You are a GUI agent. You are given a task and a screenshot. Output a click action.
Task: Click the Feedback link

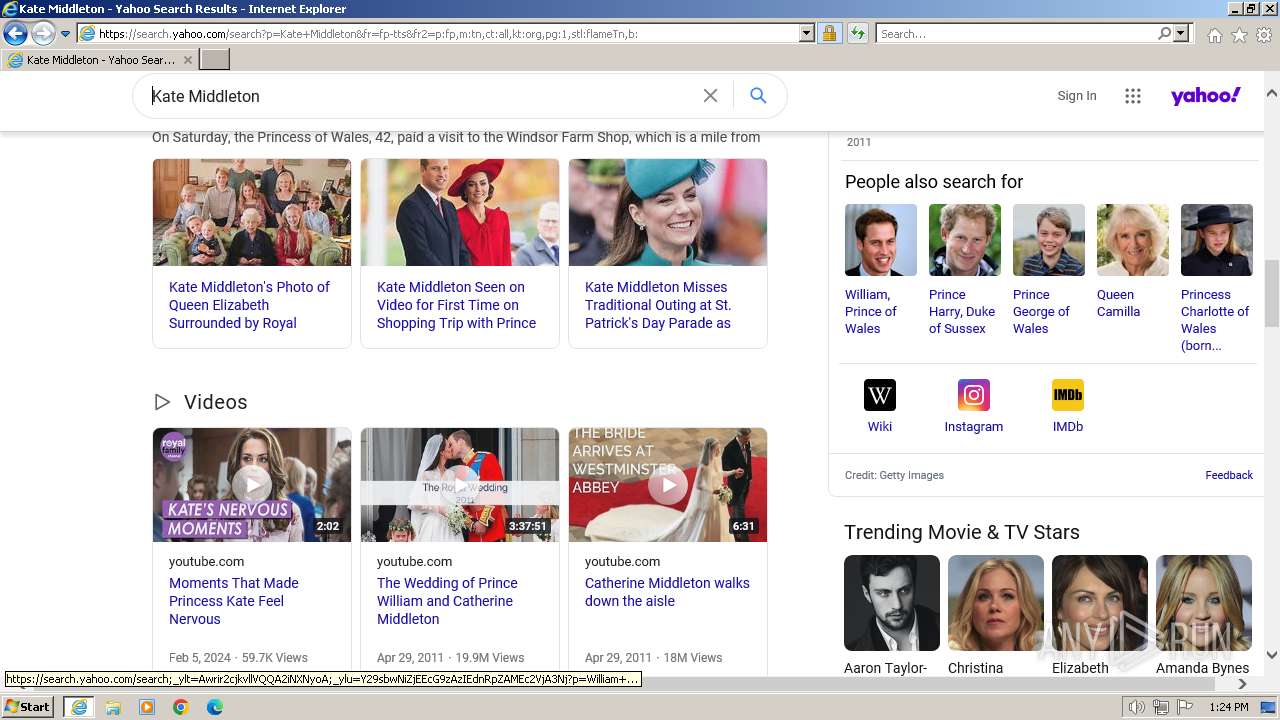pos(1229,475)
